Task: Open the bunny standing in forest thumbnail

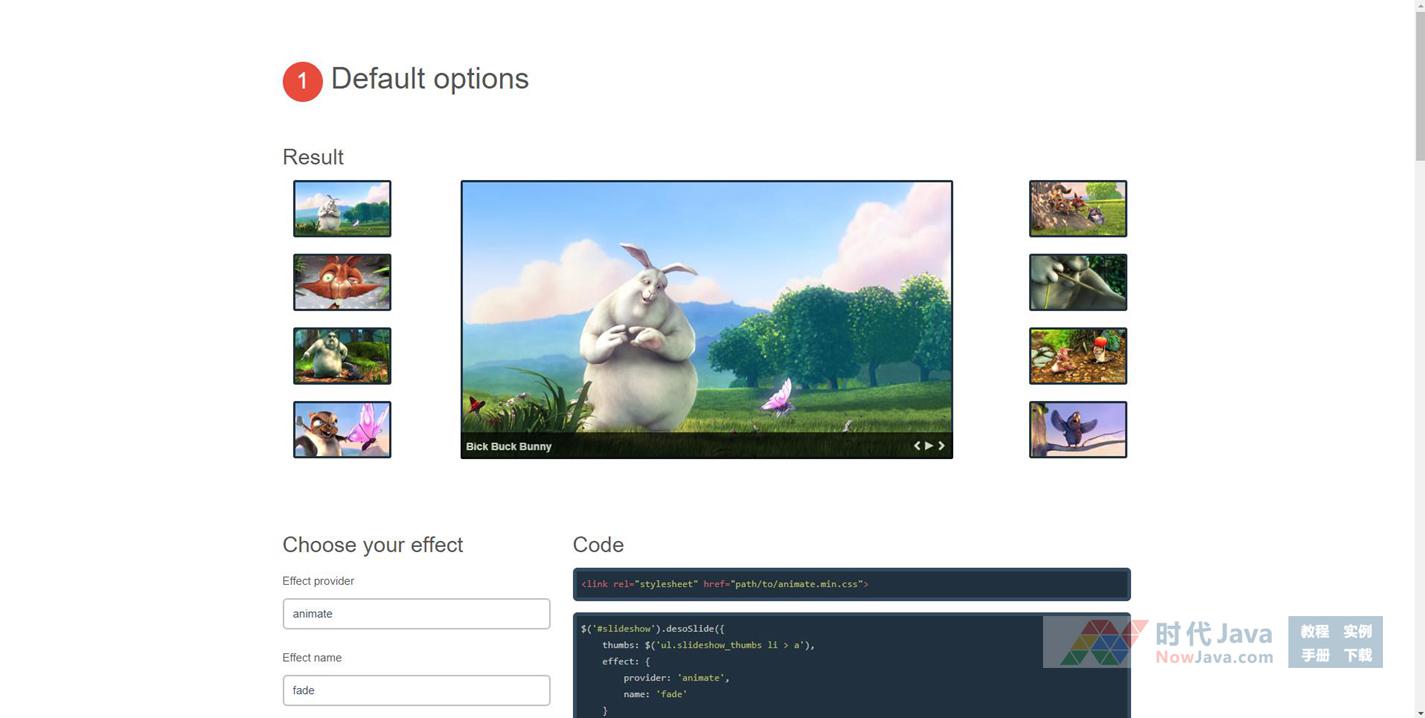Action: tap(342, 356)
